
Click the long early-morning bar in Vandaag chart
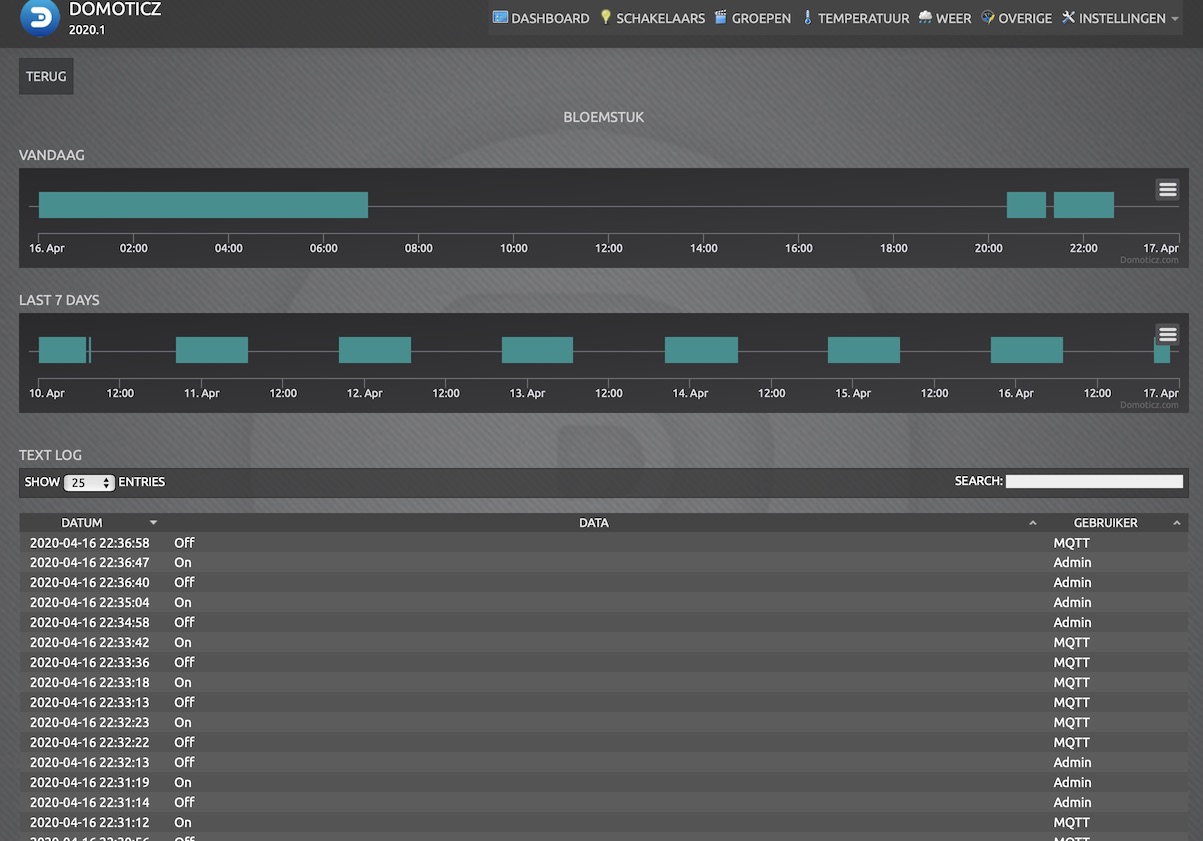click(x=203, y=205)
